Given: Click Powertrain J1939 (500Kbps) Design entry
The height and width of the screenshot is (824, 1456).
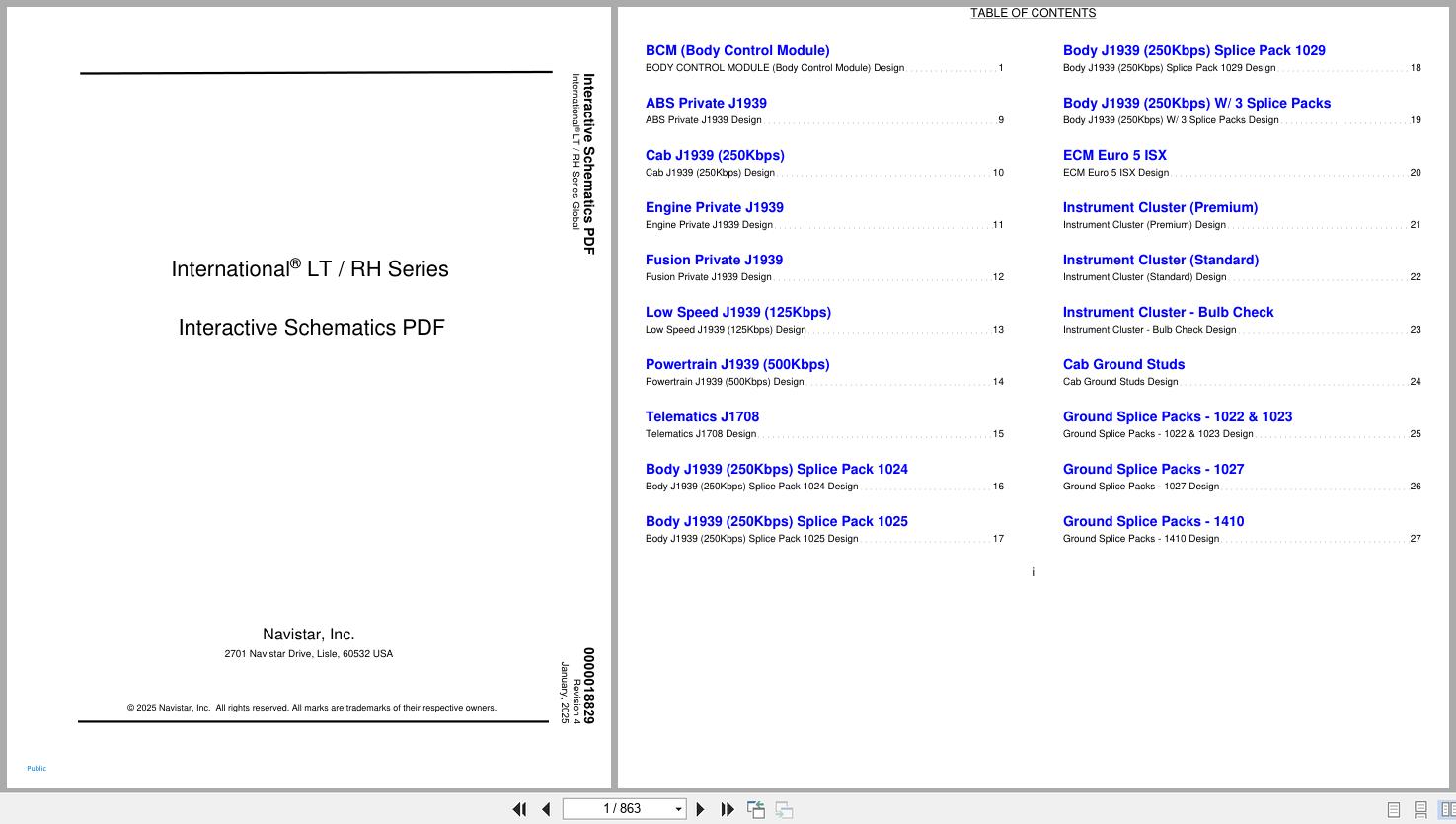Looking at the screenshot, I should 824,382.
